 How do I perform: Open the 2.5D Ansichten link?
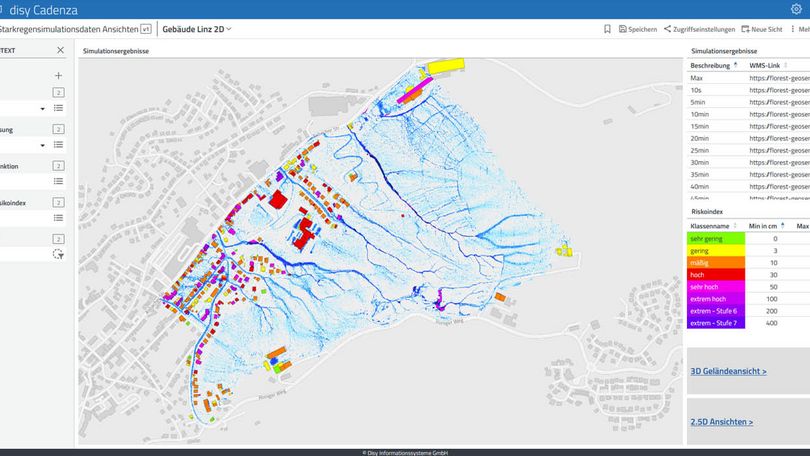[x=722, y=423]
